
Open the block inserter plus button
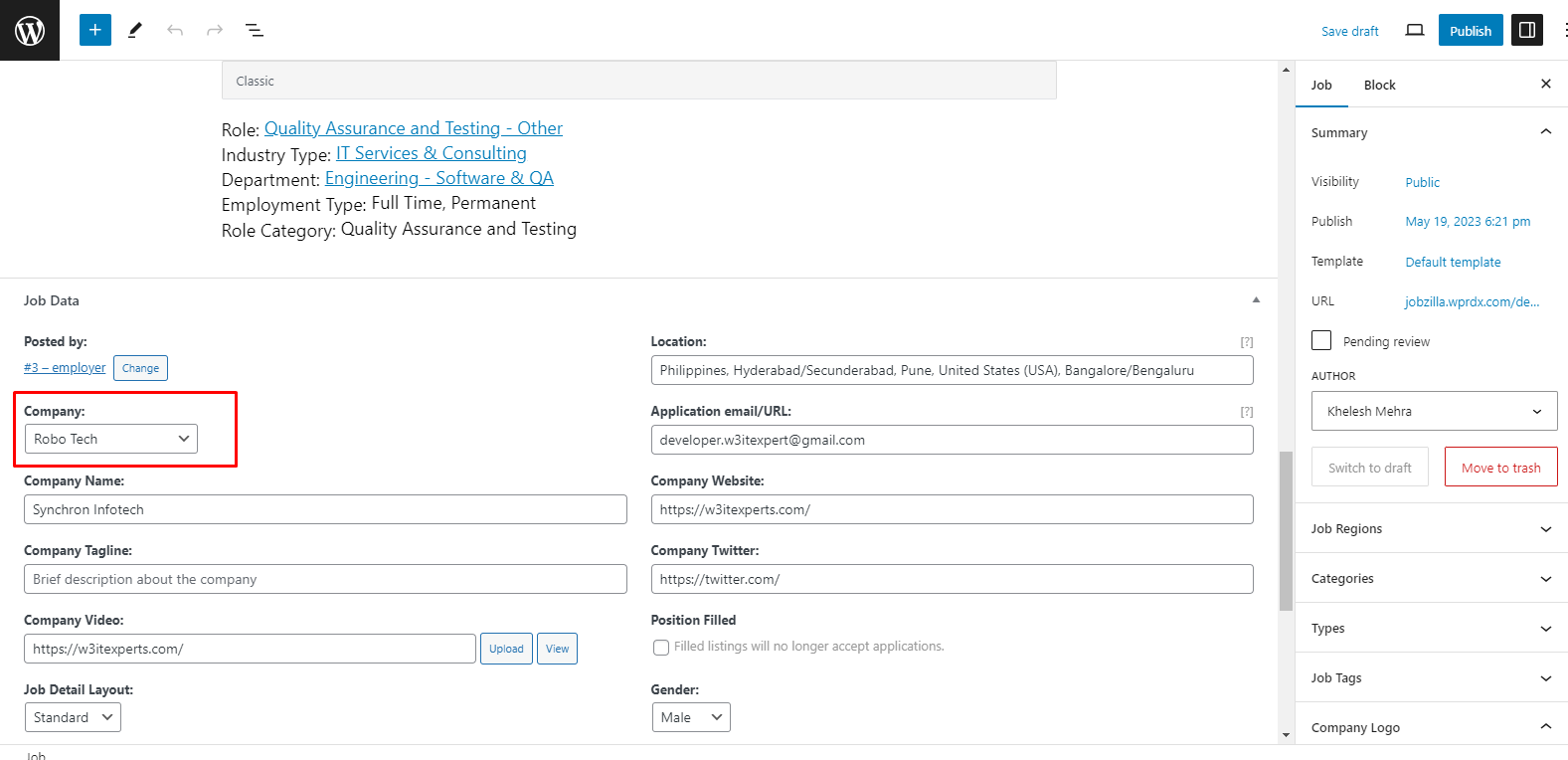[95, 30]
